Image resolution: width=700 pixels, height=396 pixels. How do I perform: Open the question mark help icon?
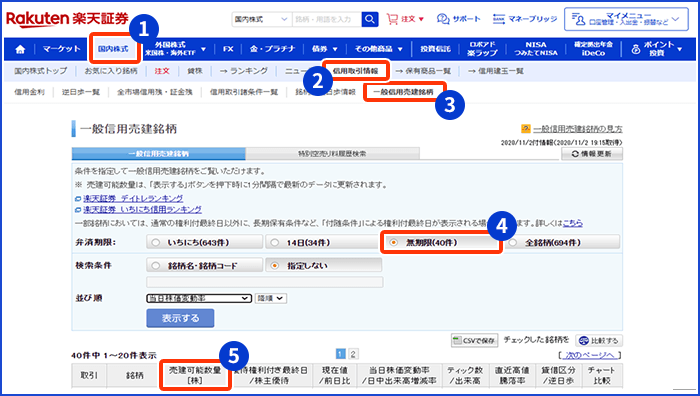click(526, 129)
